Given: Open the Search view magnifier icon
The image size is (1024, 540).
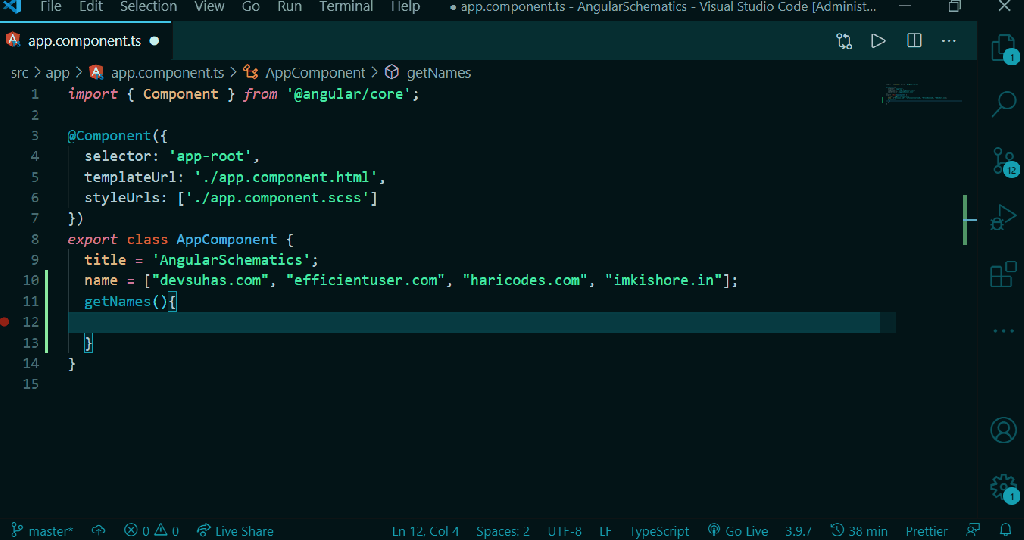Looking at the screenshot, I should click(1002, 102).
